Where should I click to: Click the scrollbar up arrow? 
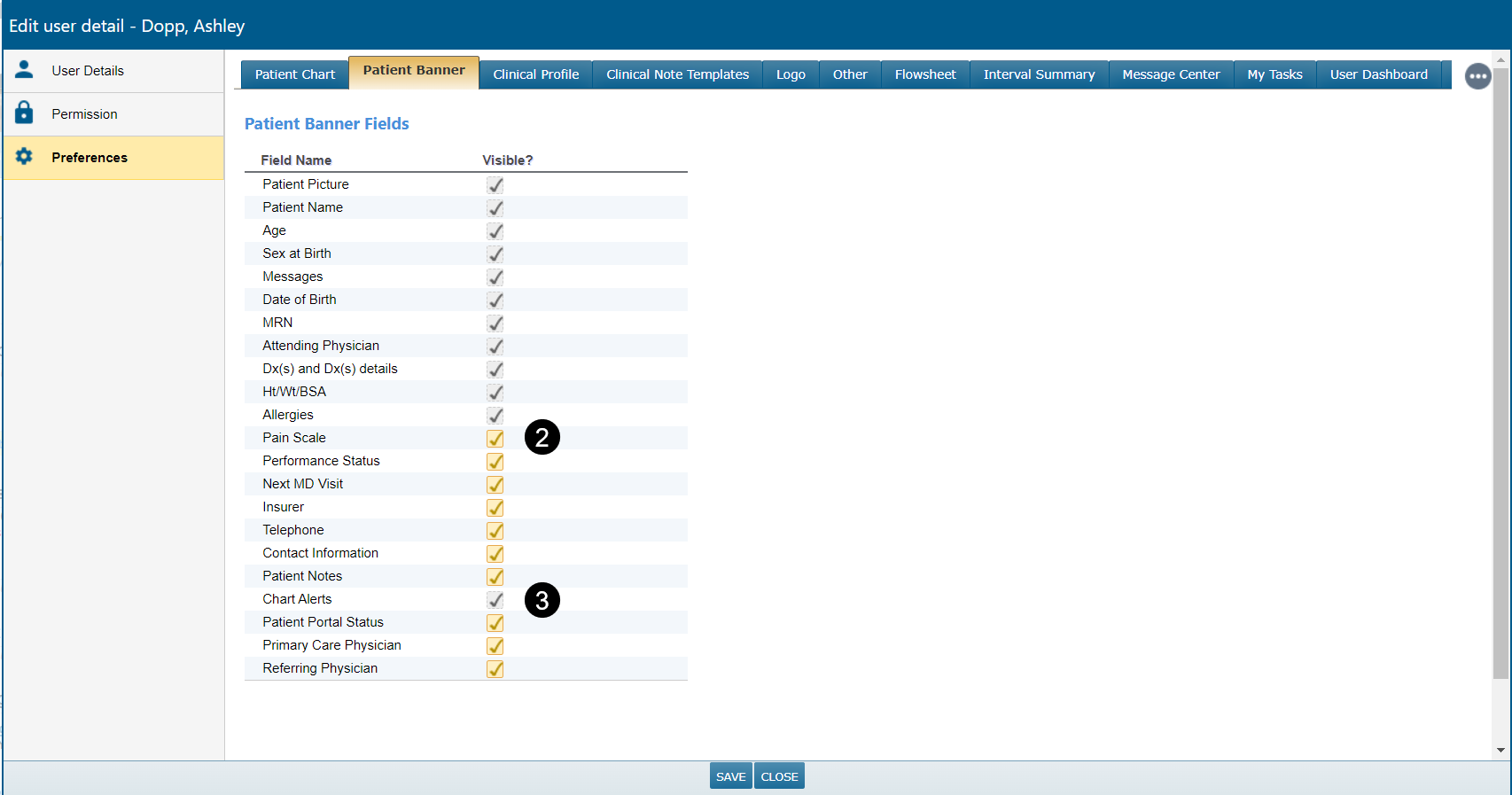(x=1500, y=60)
